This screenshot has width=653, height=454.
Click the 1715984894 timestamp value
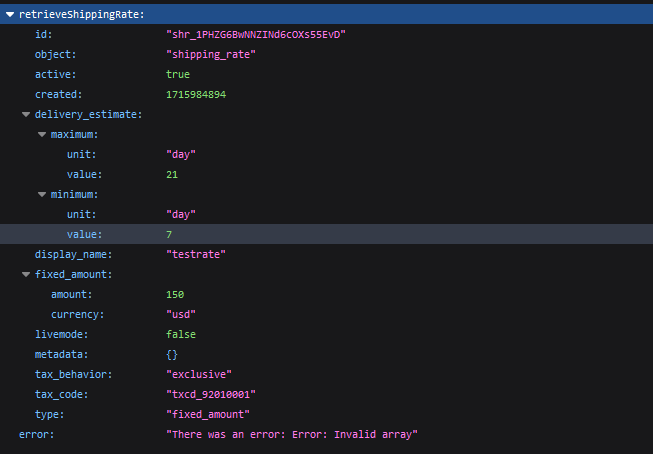click(196, 94)
